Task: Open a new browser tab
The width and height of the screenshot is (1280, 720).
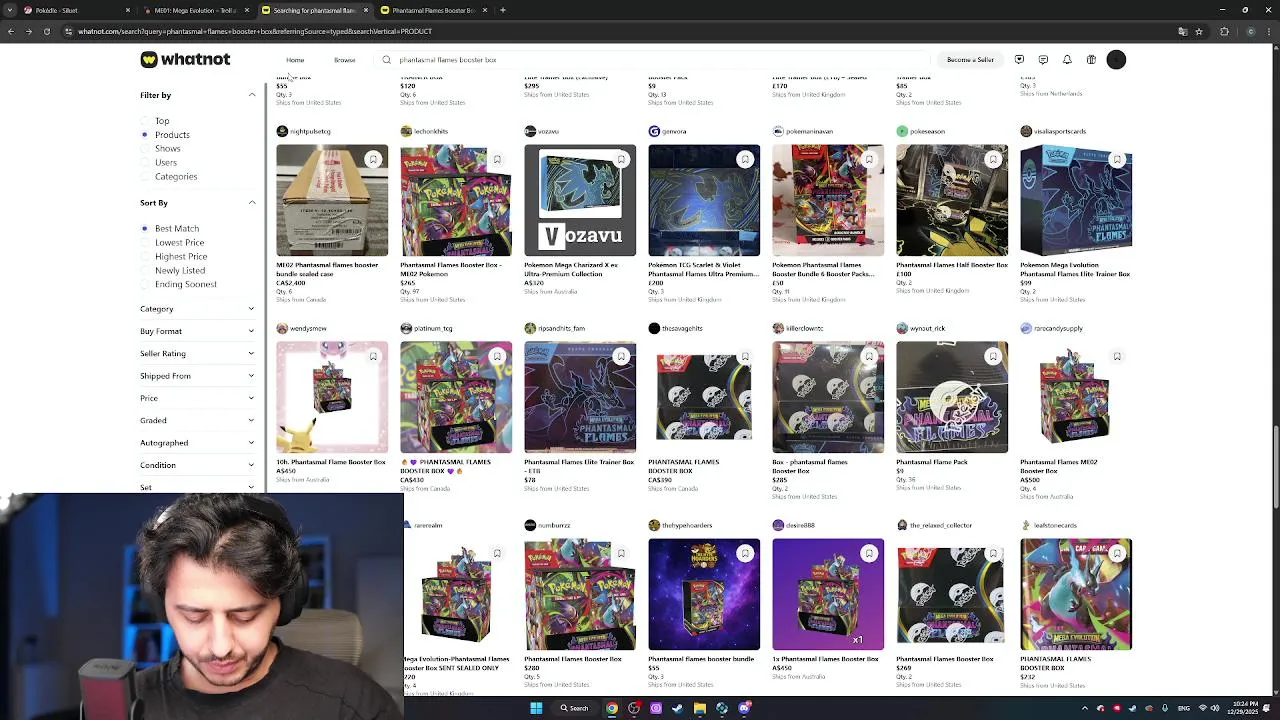Action: pos(503,10)
